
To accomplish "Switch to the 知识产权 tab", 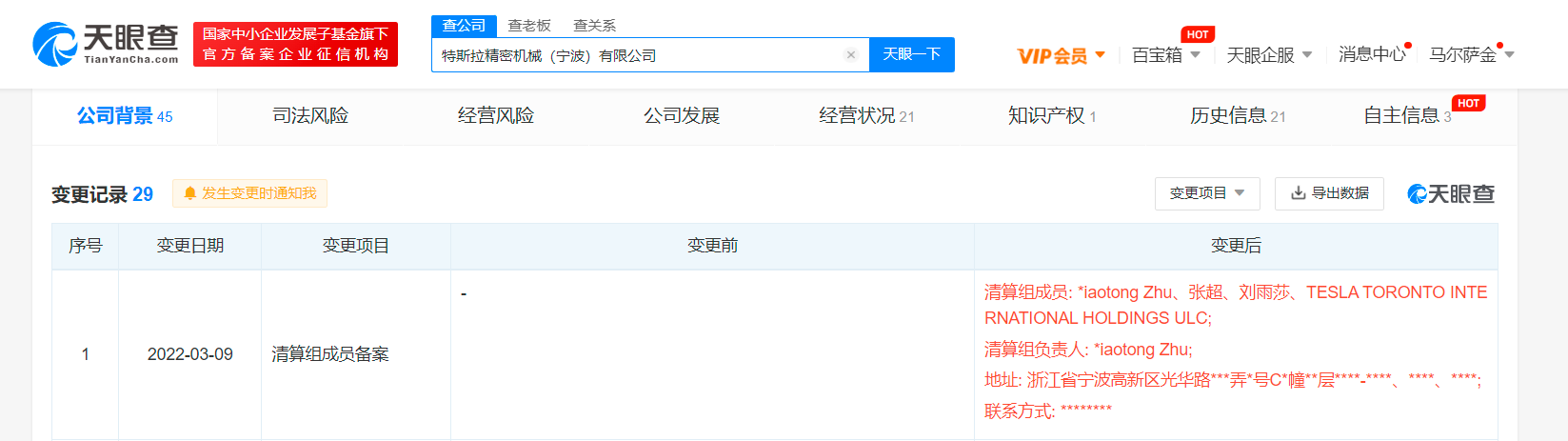I will (x=1052, y=116).
